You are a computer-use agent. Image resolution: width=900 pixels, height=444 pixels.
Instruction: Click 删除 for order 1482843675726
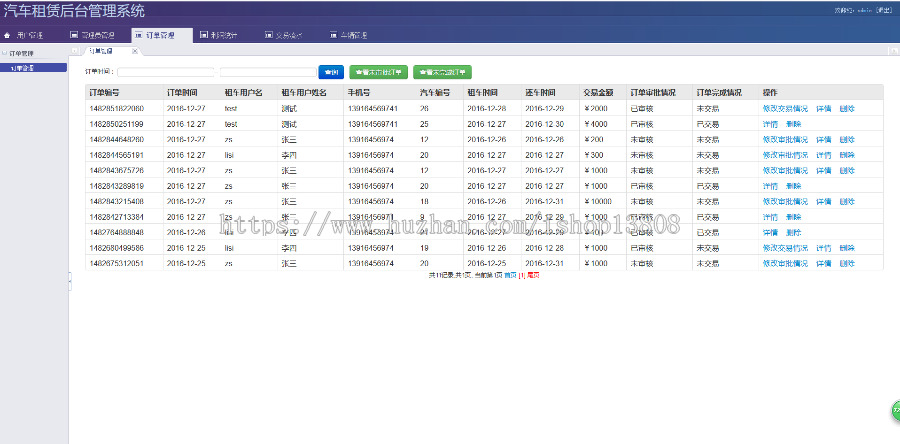(x=847, y=170)
